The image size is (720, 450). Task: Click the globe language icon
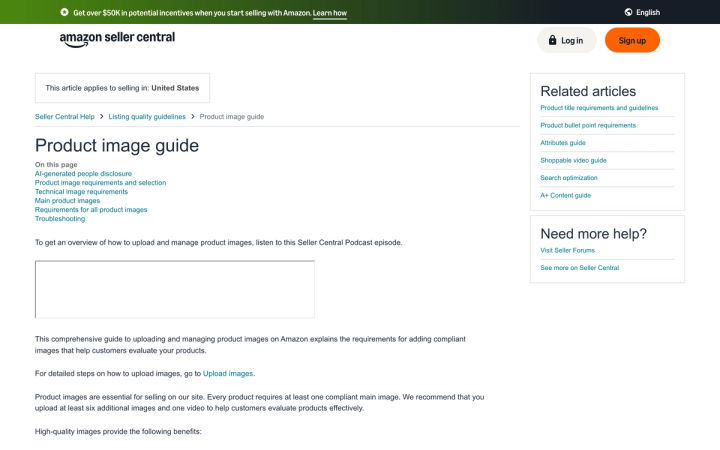coord(628,12)
